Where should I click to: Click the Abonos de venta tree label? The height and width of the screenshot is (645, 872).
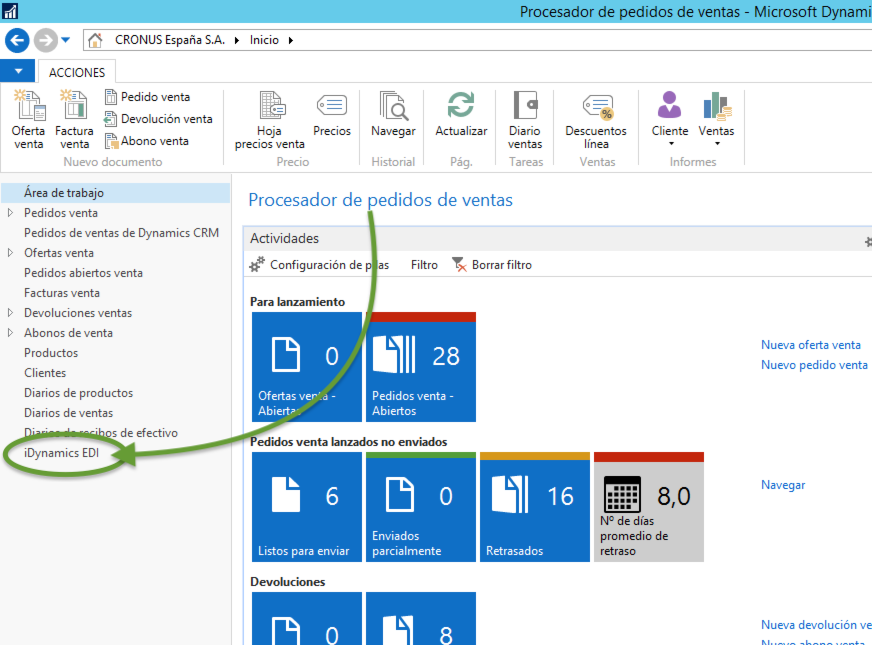pyautogui.click(x=68, y=333)
